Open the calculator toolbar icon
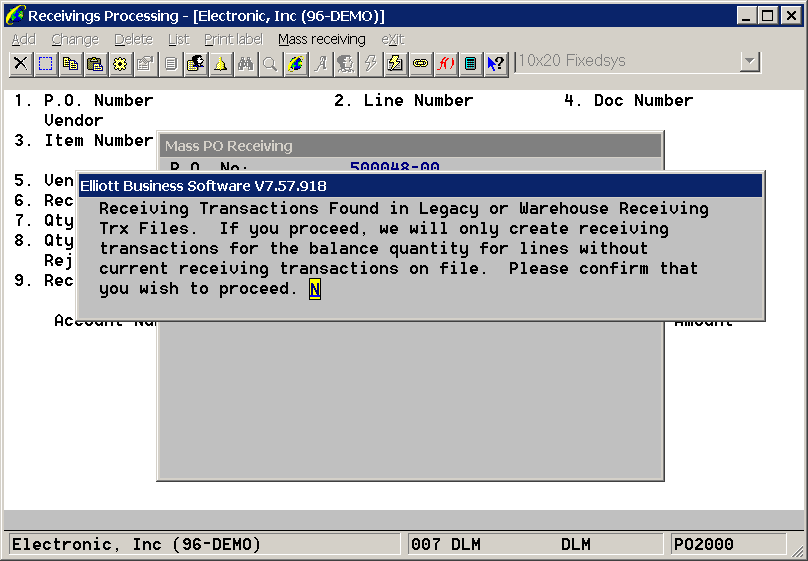 pos(470,64)
